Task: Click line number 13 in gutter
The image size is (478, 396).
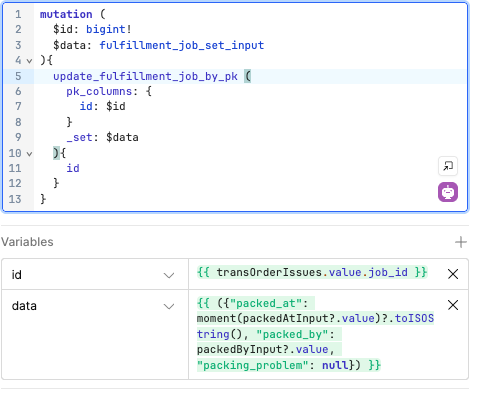Action: pyautogui.click(x=15, y=199)
